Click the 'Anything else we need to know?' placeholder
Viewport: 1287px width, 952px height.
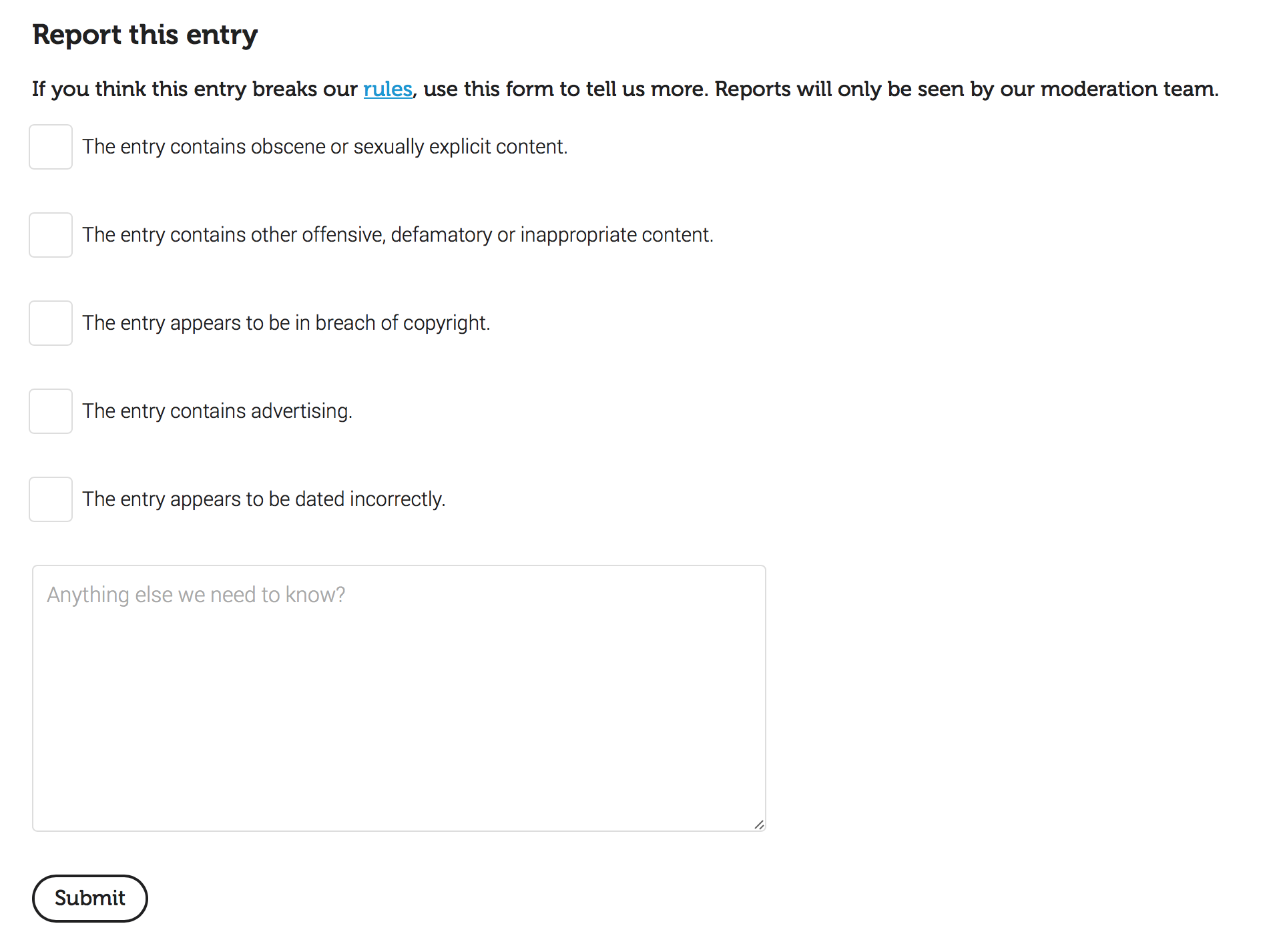tap(196, 595)
